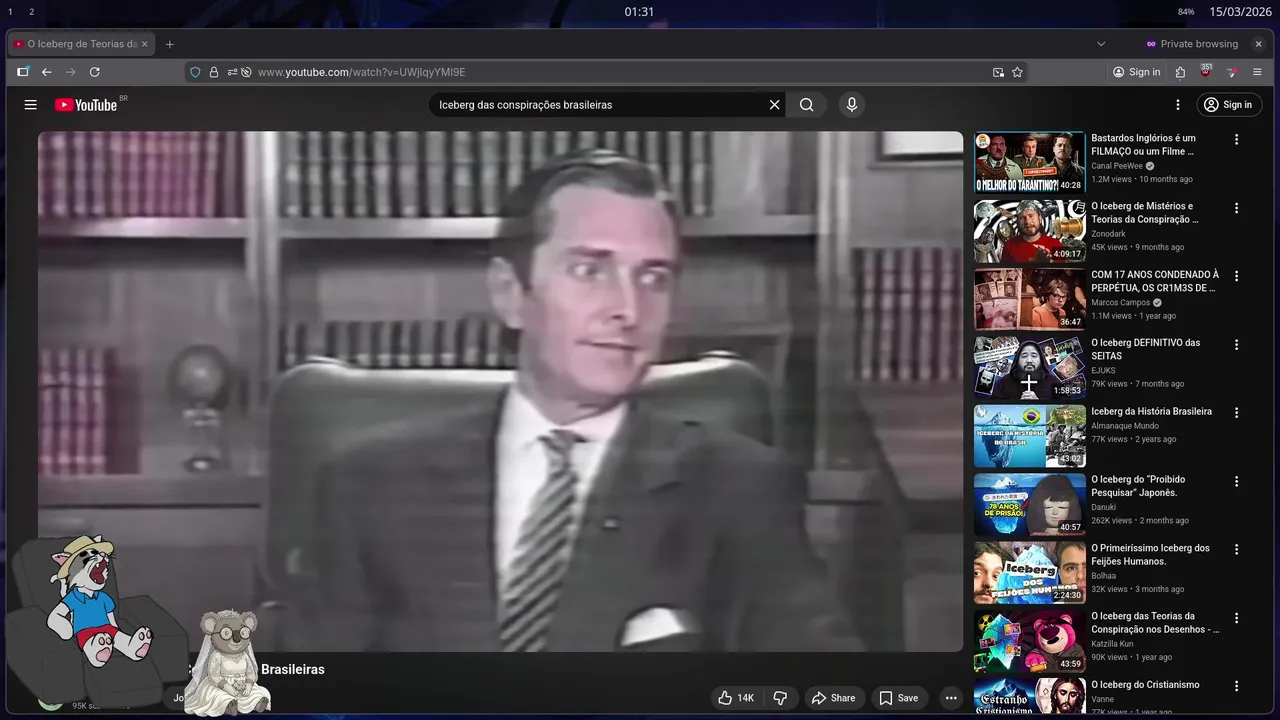
Task: Open the browser application hamburger menu
Action: (x=1257, y=72)
